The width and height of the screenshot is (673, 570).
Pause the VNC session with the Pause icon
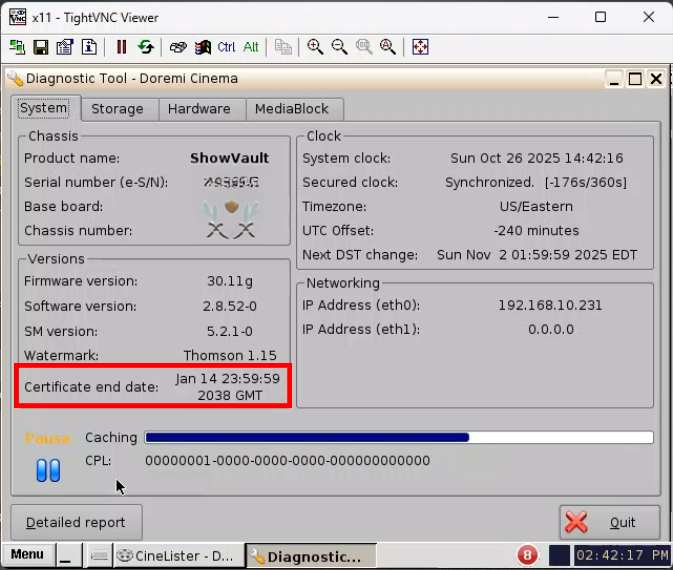coord(121,47)
